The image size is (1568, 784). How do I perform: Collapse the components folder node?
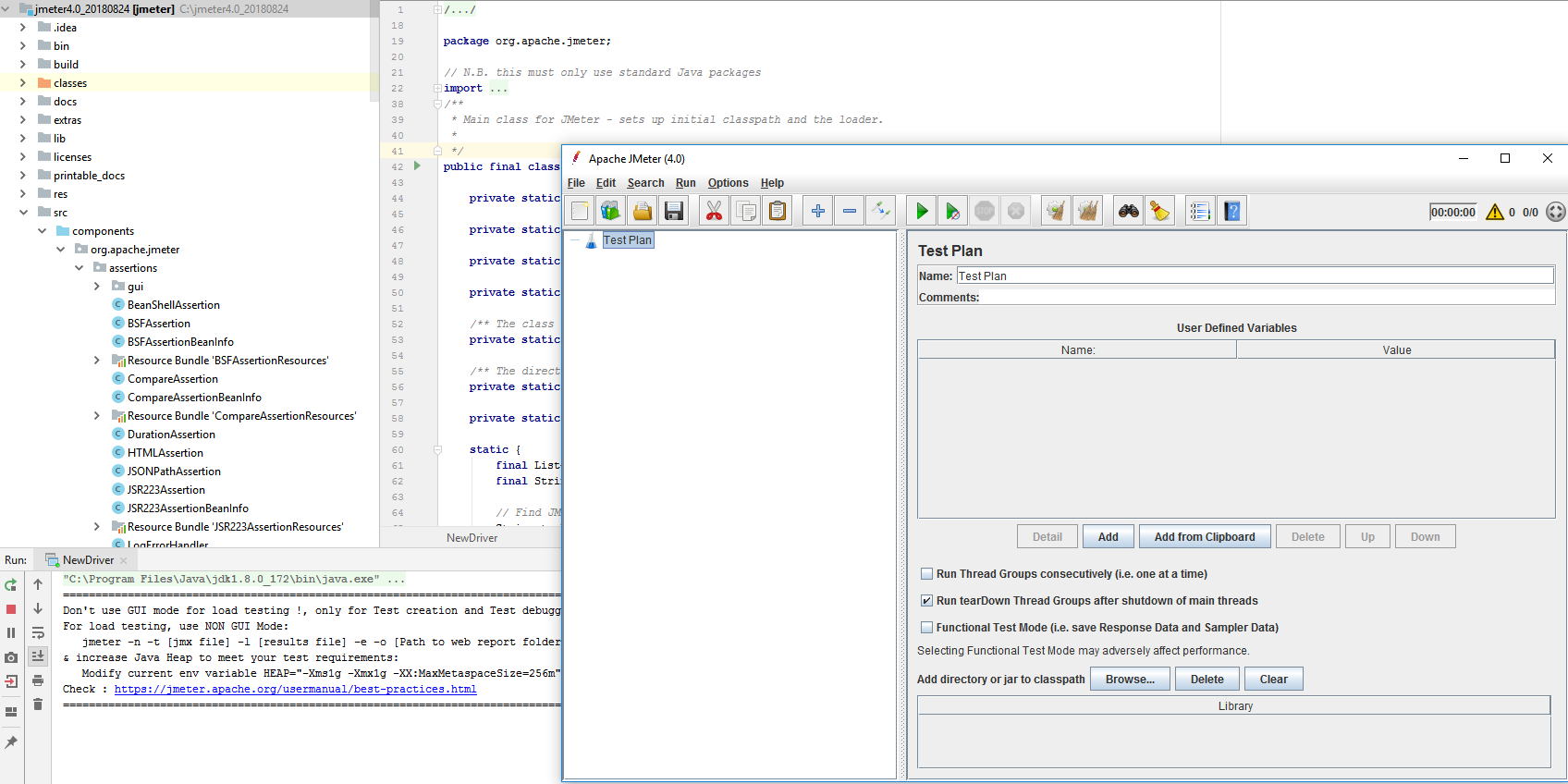42,231
